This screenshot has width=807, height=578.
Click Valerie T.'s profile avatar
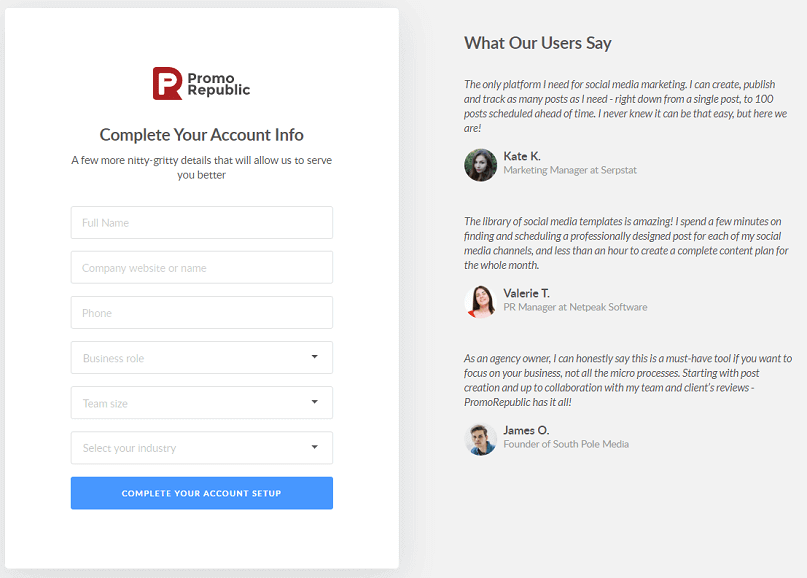[481, 301]
